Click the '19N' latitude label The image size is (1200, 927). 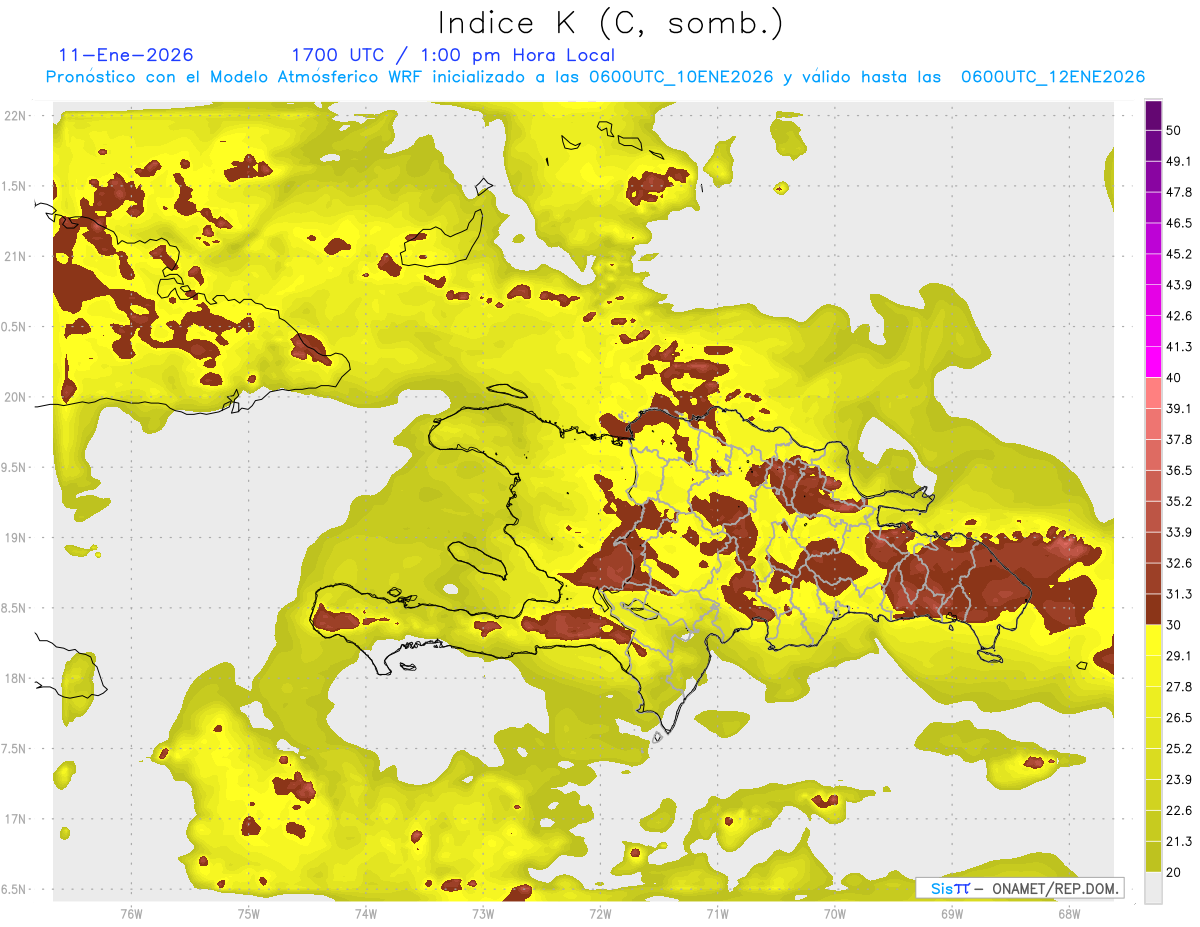tap(15, 538)
